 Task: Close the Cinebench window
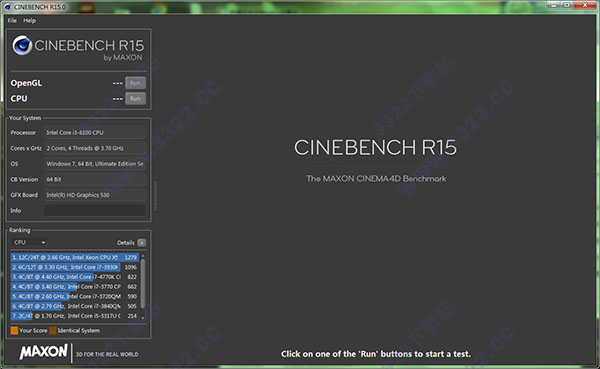585,5
